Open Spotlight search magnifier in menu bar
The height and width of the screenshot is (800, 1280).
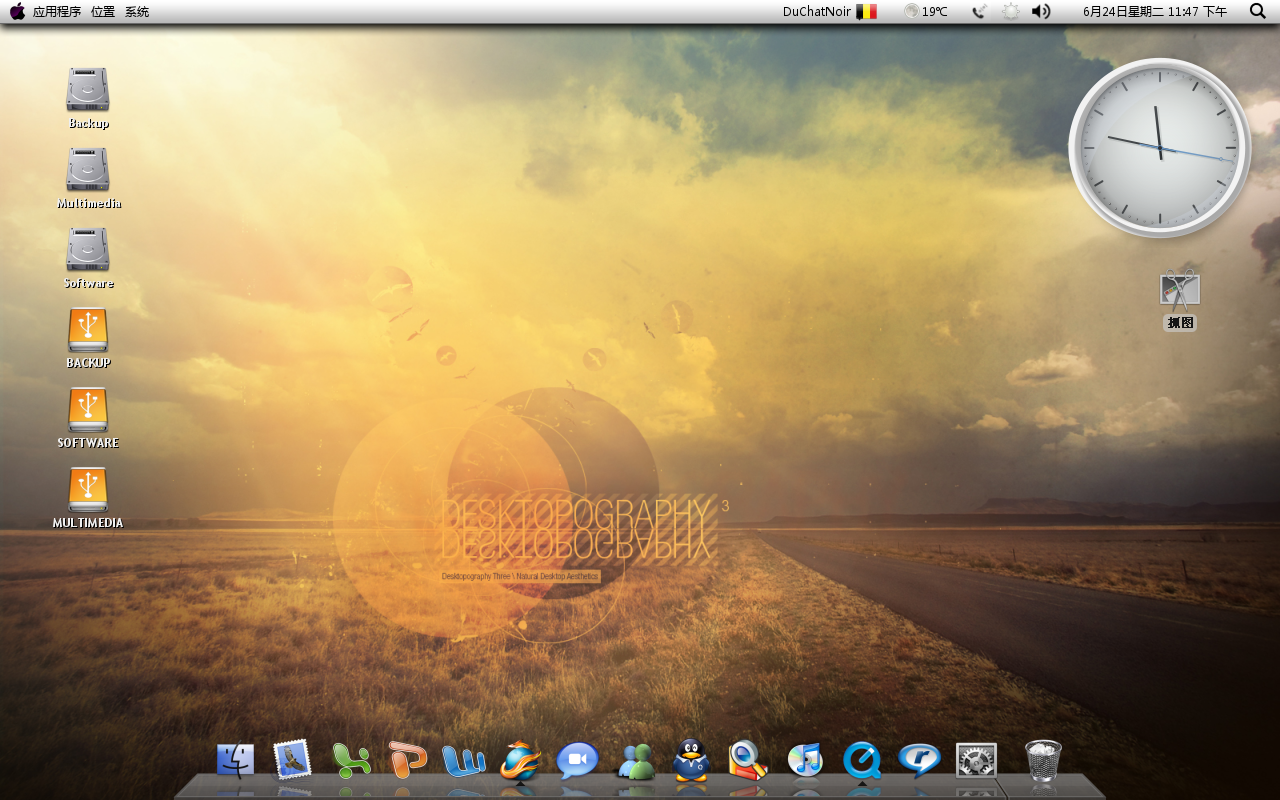1258,11
